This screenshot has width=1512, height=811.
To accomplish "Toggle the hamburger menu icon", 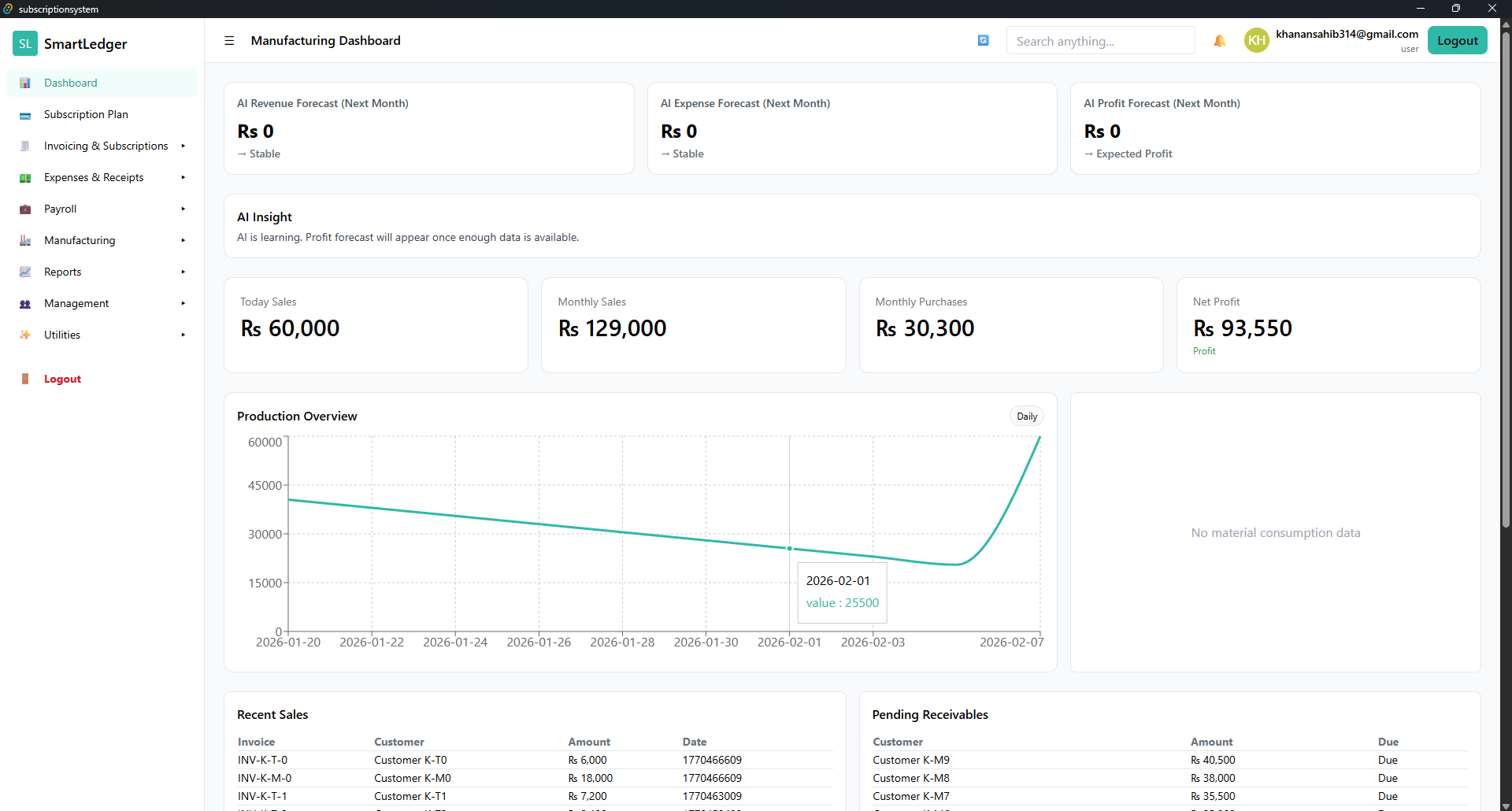I will click(x=229, y=41).
